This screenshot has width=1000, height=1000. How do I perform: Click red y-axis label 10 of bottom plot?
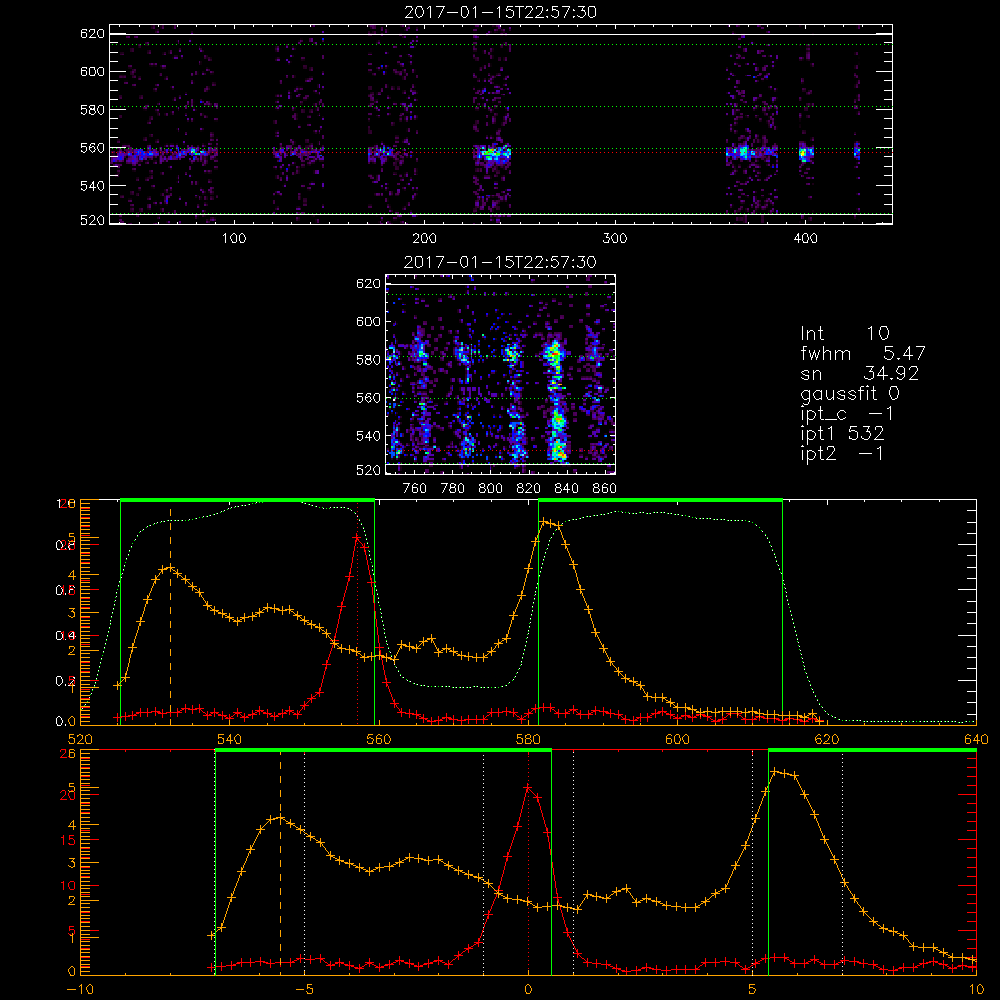pyautogui.click(x=68, y=886)
